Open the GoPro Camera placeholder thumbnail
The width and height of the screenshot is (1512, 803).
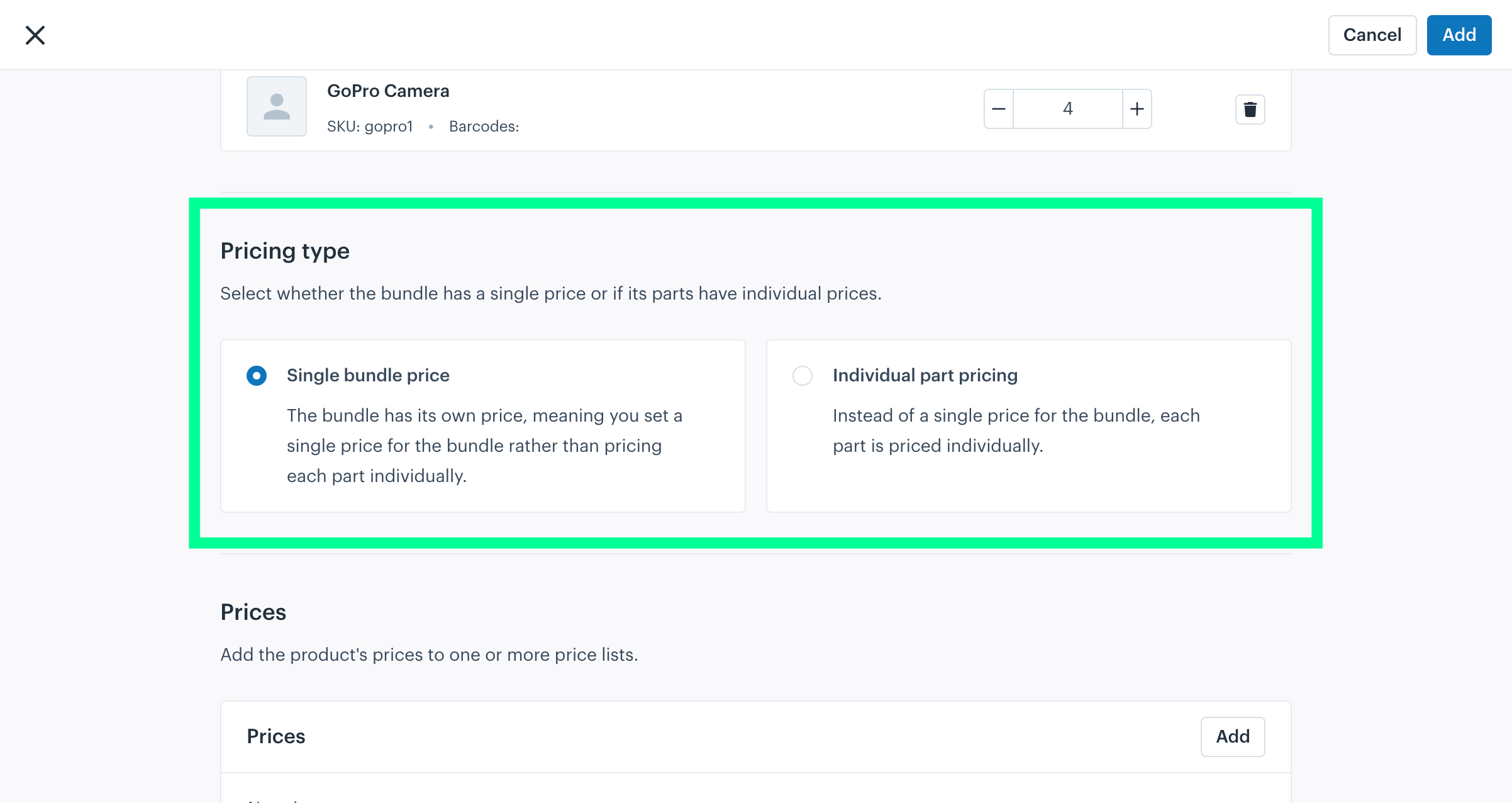click(277, 106)
